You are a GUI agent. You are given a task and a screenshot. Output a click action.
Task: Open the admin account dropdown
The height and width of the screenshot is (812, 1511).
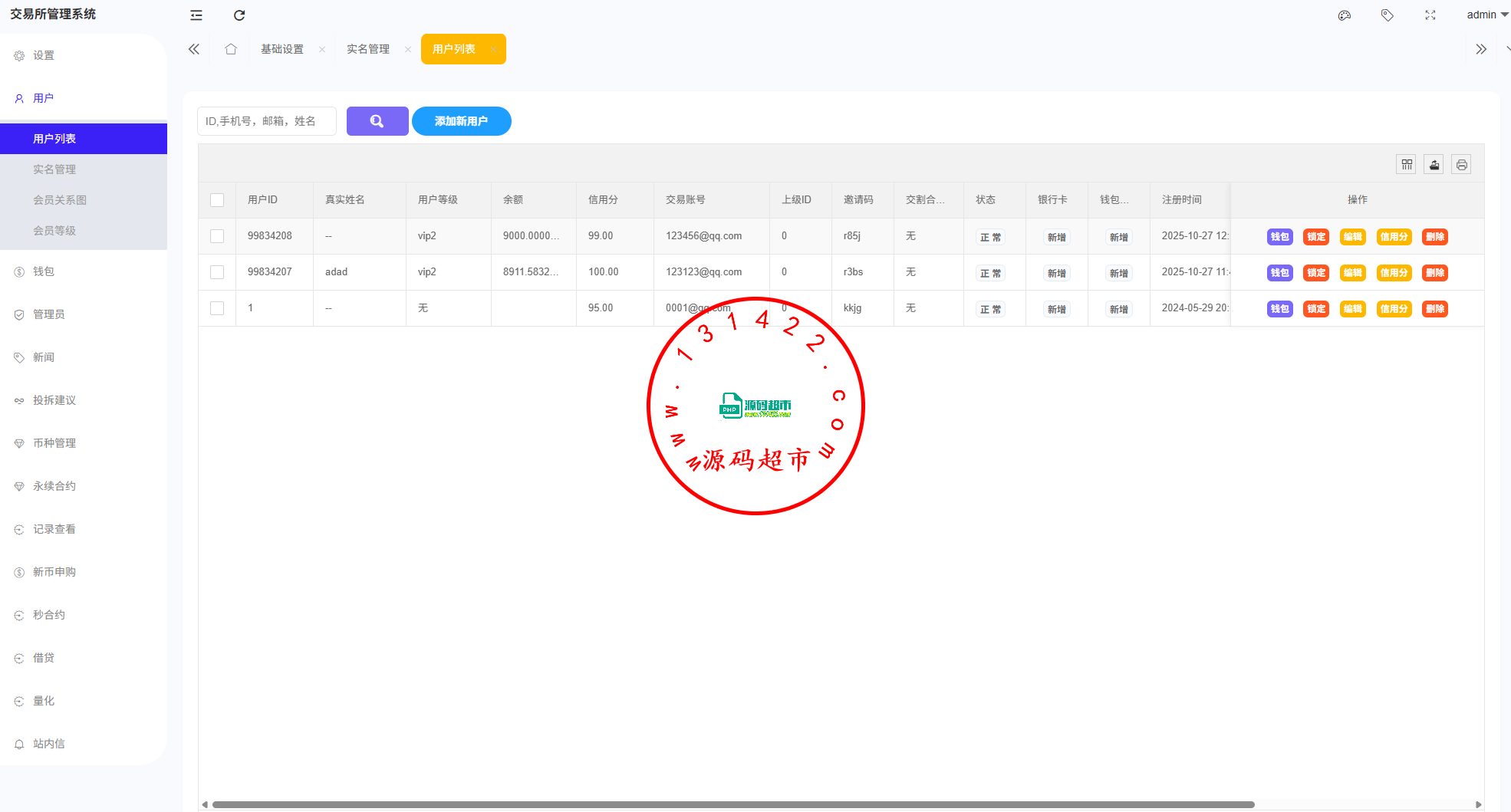pos(1486,15)
